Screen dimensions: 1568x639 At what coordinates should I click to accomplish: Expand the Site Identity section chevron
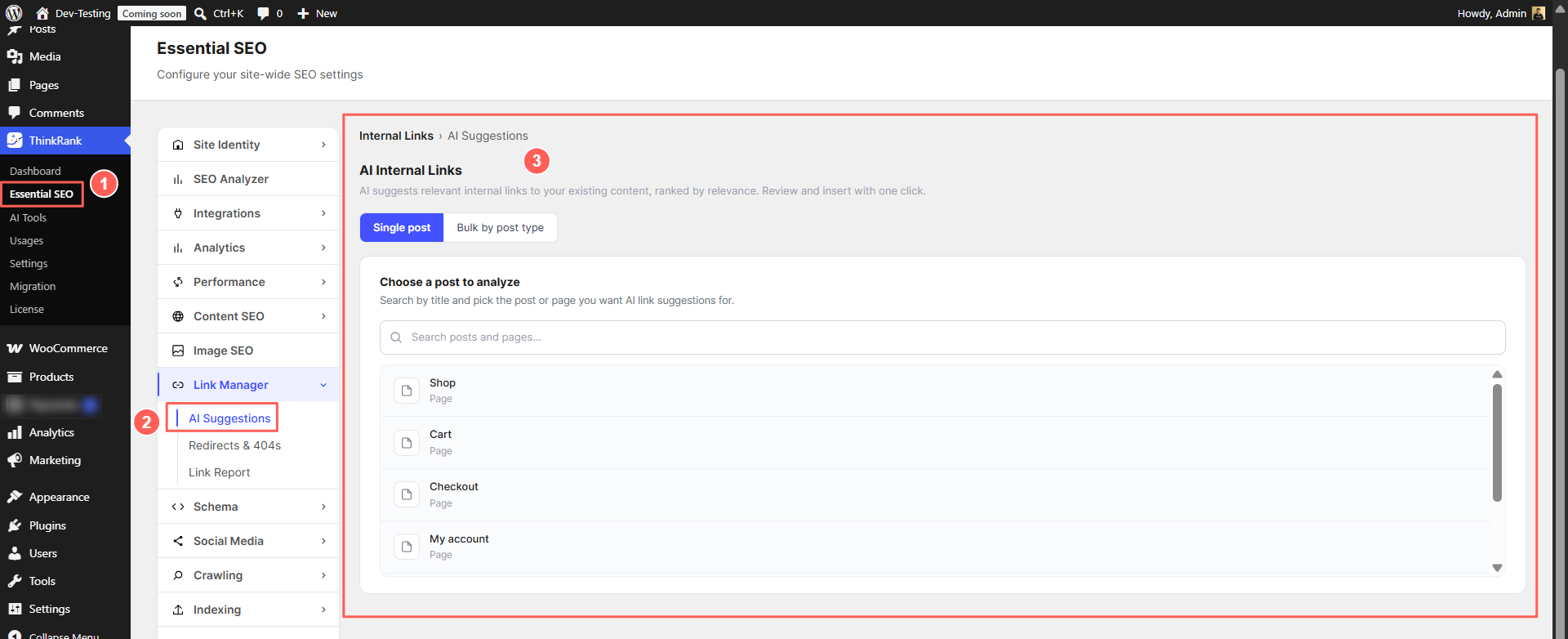coord(323,145)
